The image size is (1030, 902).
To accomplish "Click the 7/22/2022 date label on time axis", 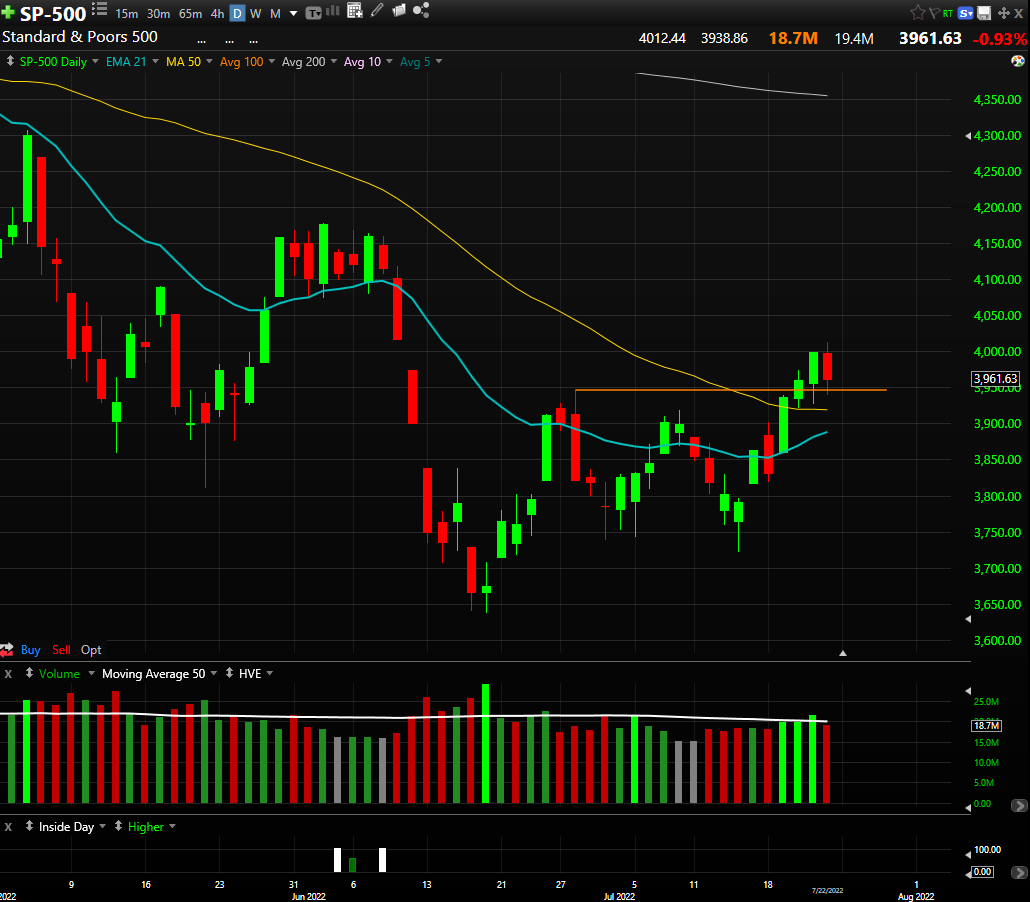I will click(827, 891).
